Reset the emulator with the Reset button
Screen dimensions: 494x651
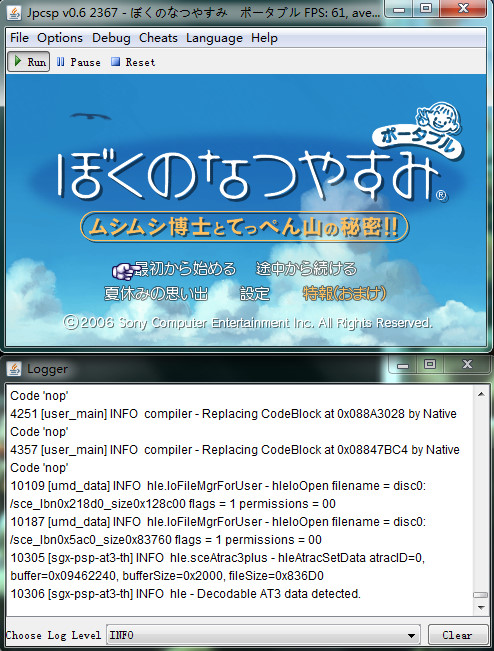[x=133, y=62]
